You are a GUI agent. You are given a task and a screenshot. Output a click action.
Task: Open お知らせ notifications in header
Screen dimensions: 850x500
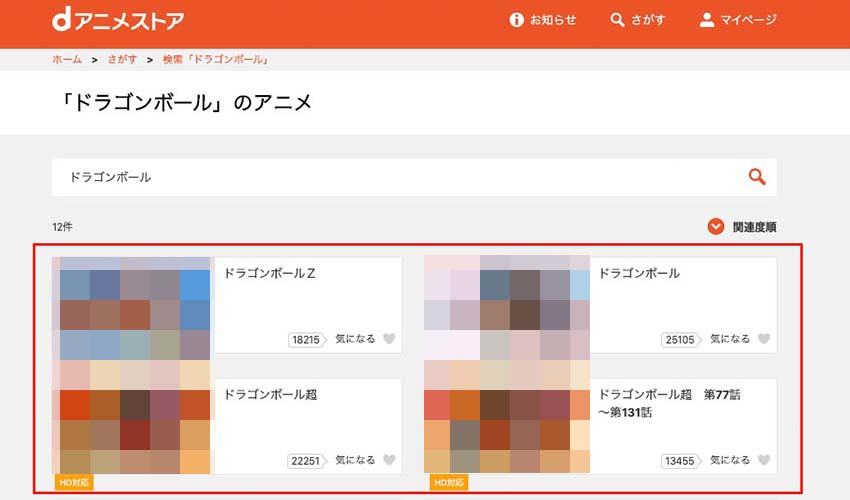tap(543, 20)
